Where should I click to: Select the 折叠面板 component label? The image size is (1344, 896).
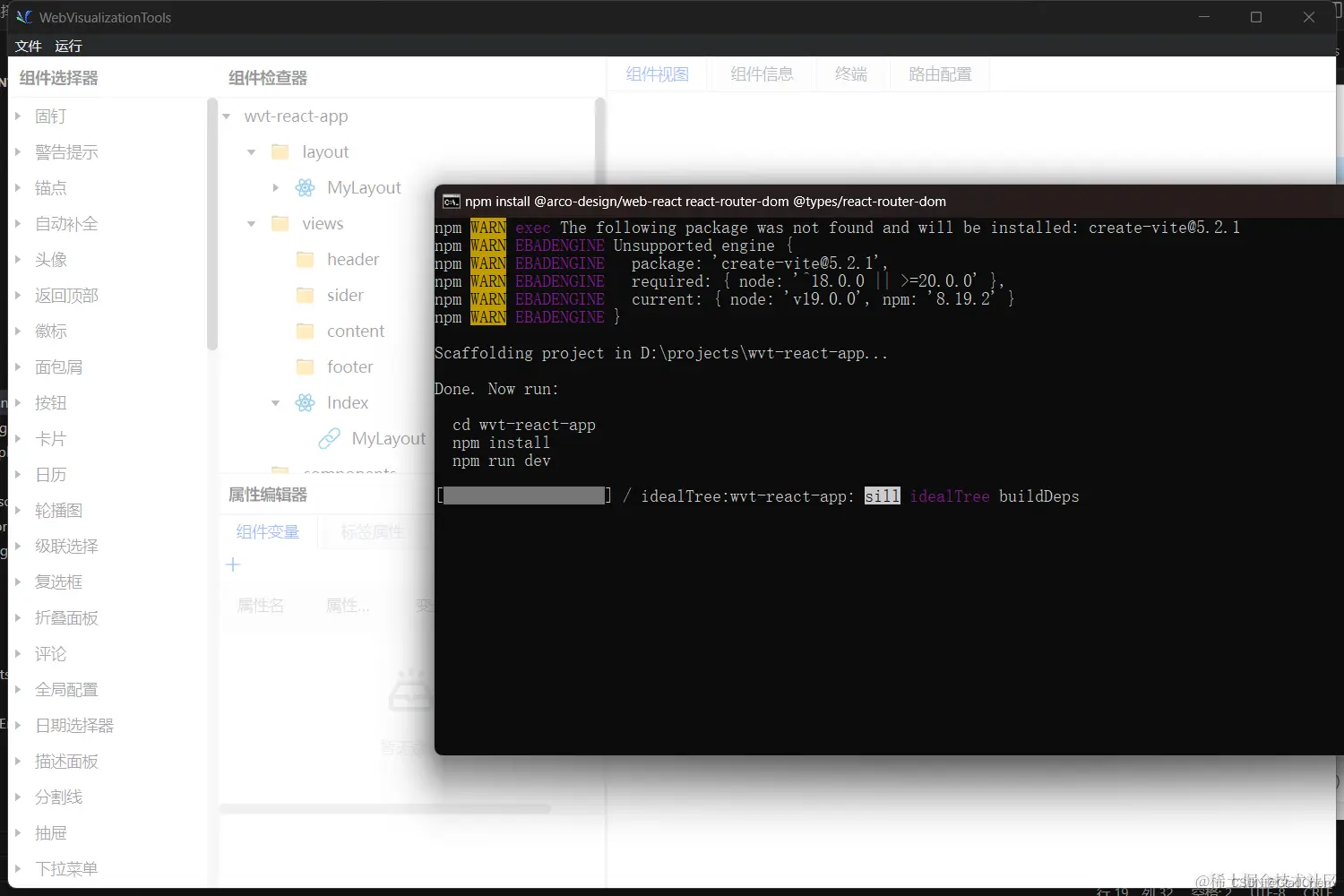pos(67,618)
